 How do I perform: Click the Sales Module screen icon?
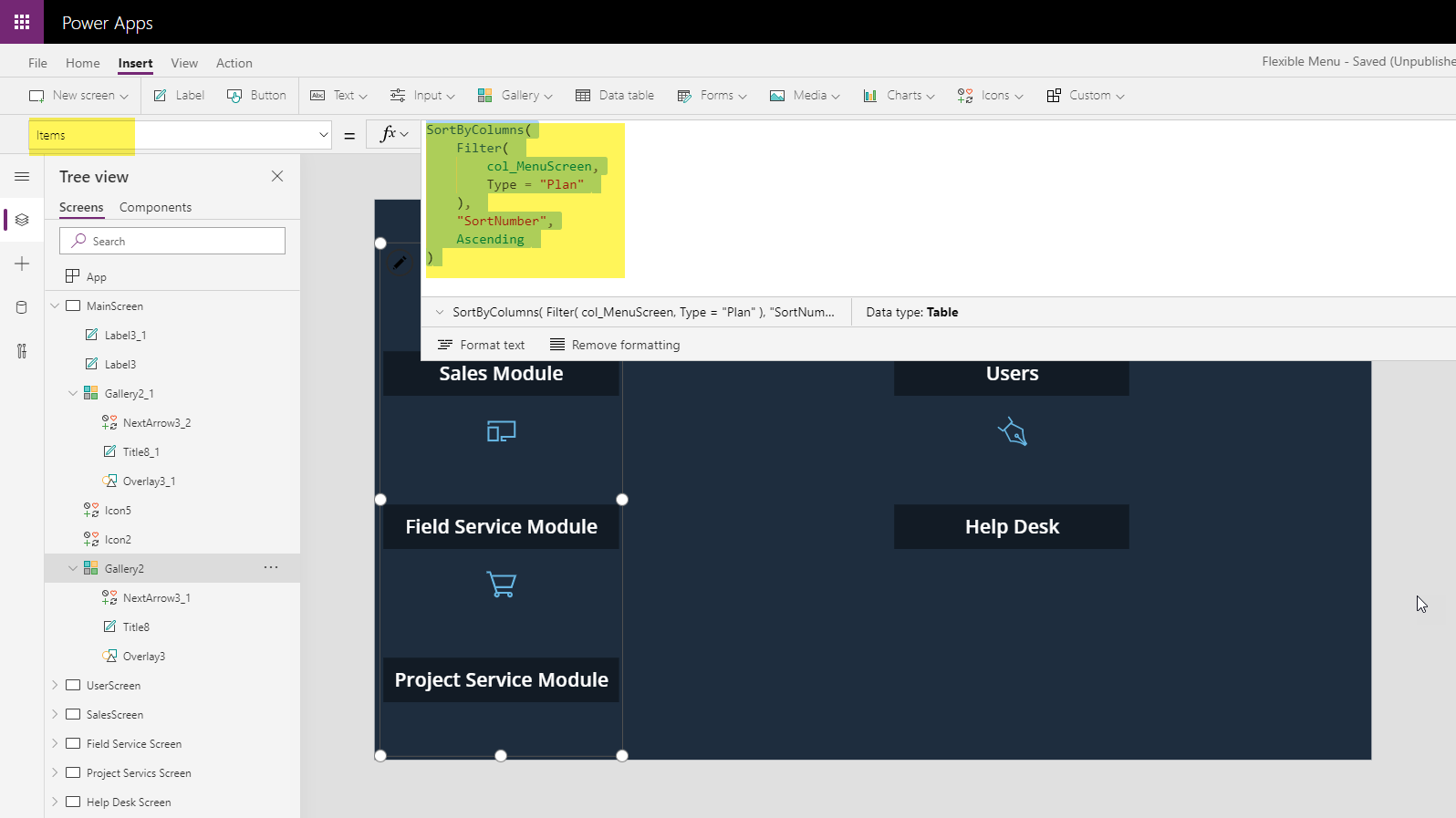[x=501, y=431]
